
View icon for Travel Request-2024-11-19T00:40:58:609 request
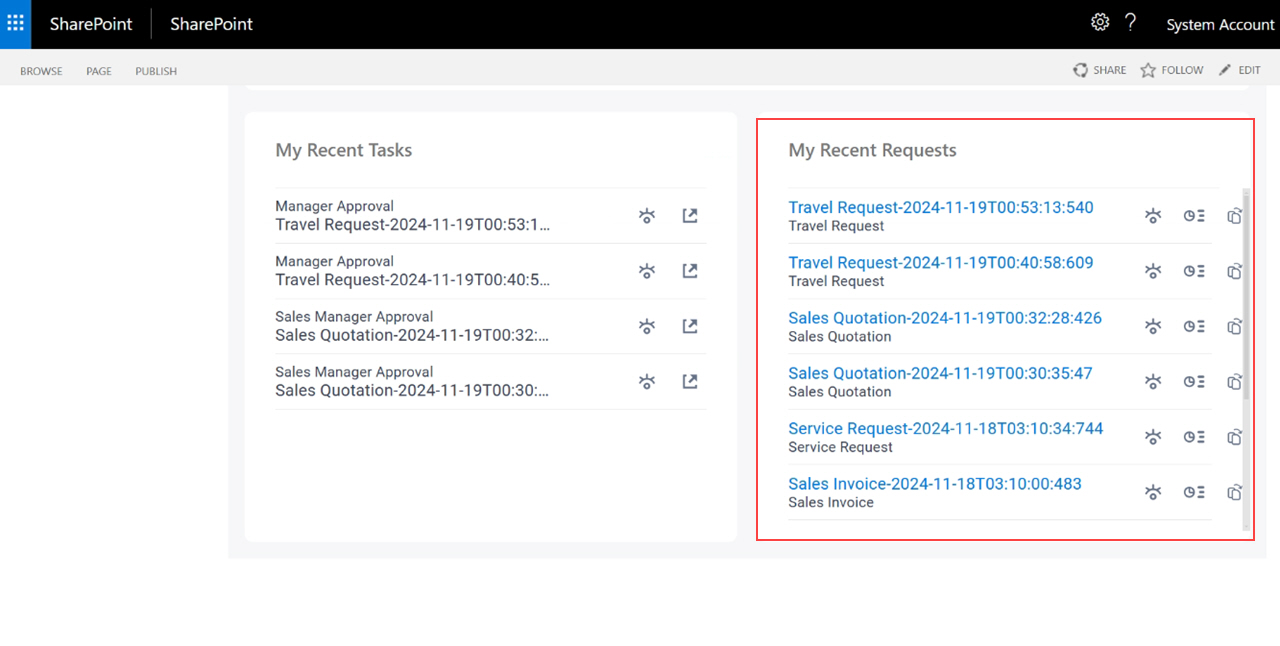coord(1153,270)
